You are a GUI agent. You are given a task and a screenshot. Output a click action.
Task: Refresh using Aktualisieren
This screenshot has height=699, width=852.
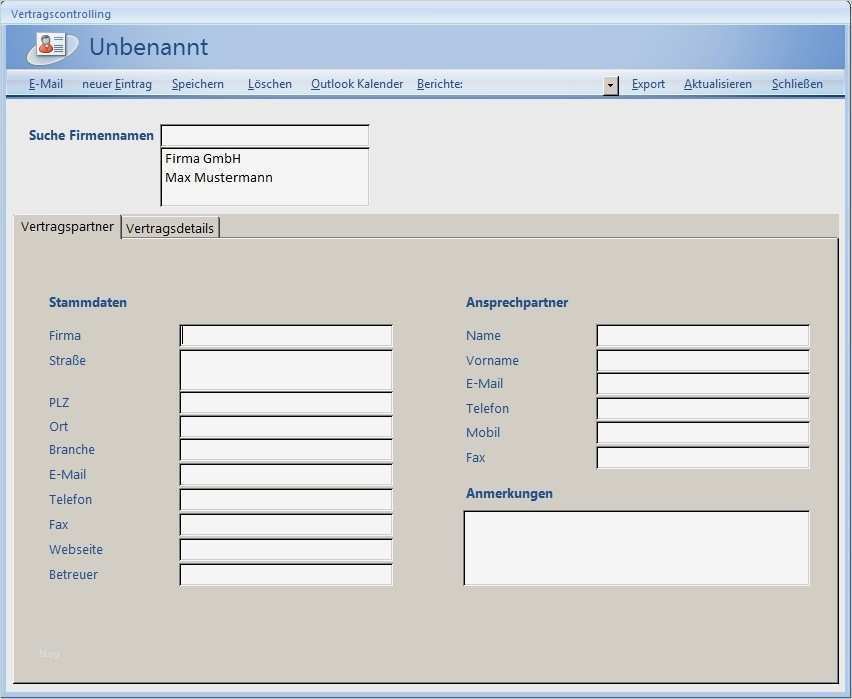tap(718, 84)
